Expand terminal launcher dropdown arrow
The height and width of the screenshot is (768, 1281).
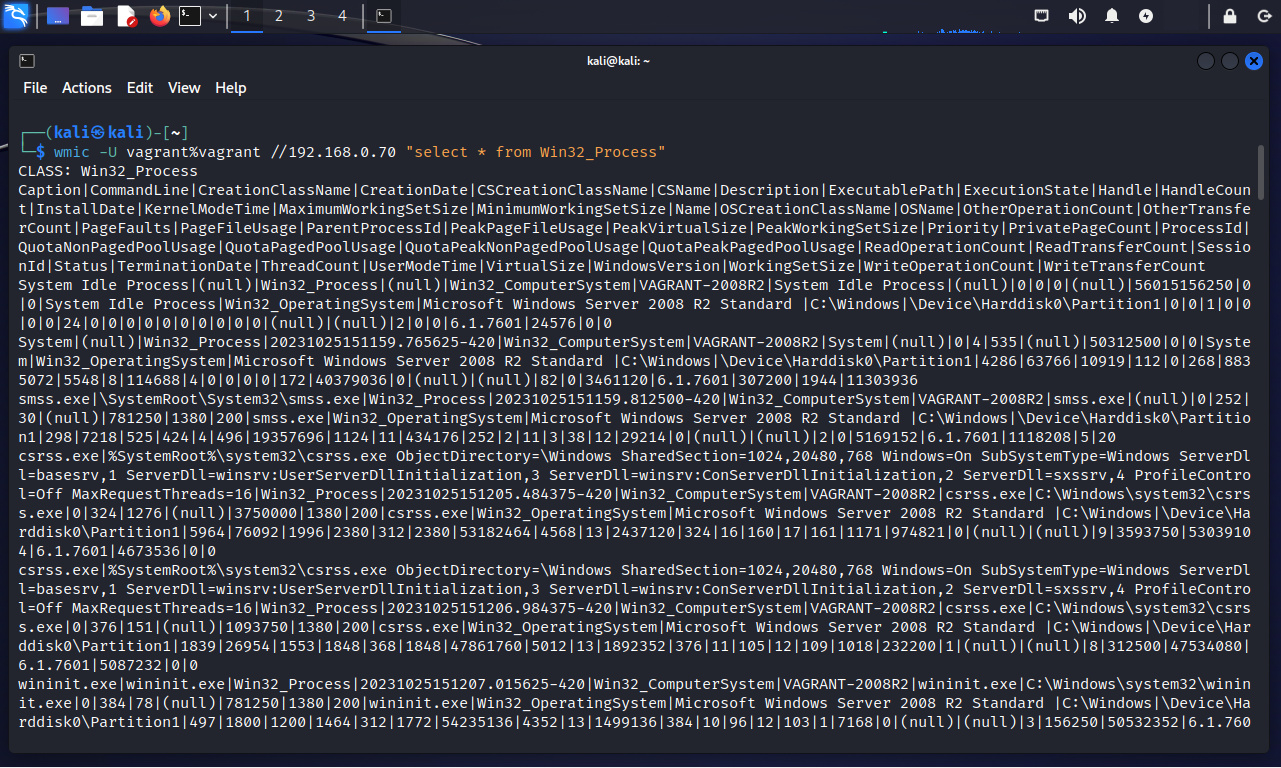(x=213, y=16)
